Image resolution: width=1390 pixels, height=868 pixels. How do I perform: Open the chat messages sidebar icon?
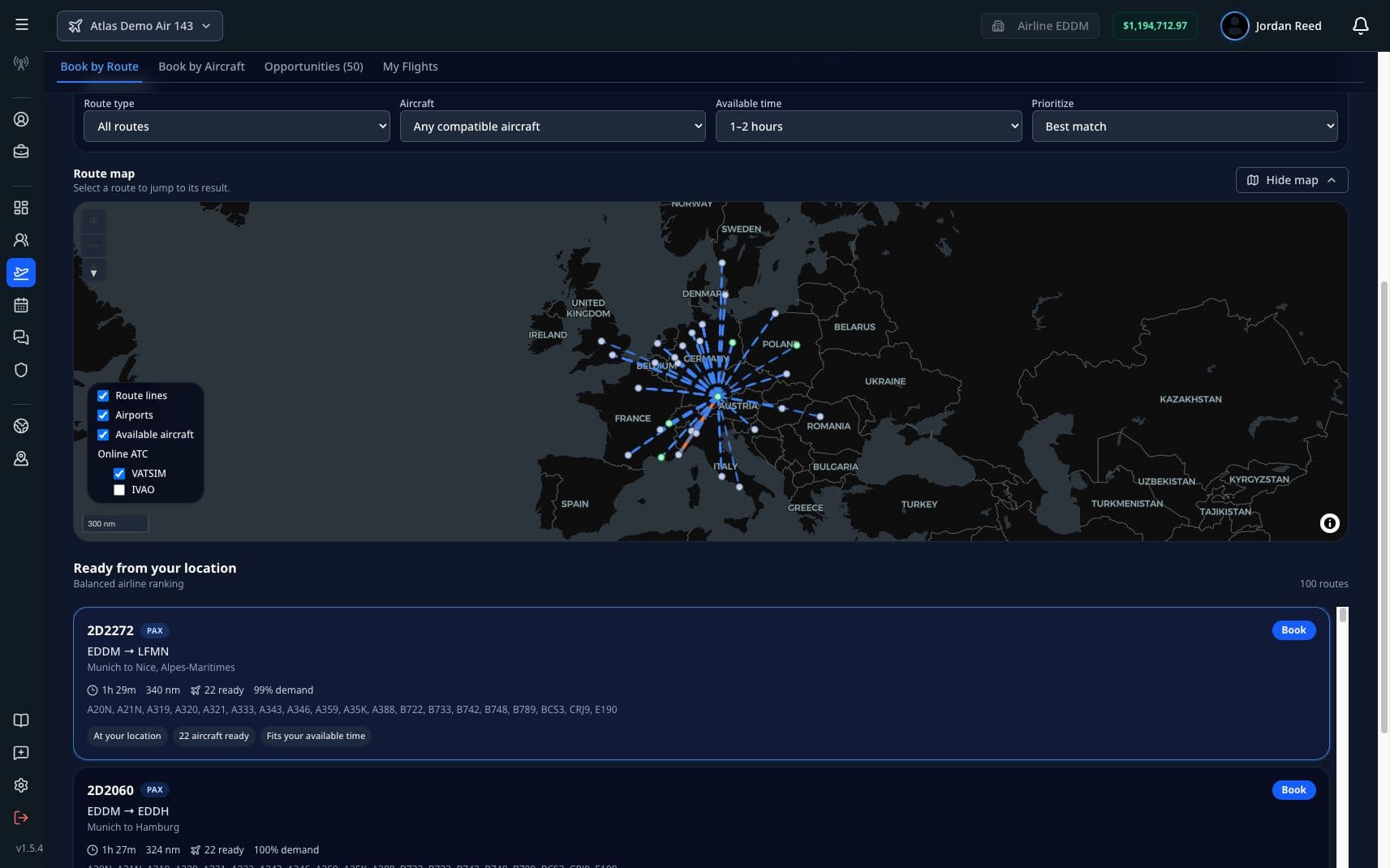[x=21, y=337]
